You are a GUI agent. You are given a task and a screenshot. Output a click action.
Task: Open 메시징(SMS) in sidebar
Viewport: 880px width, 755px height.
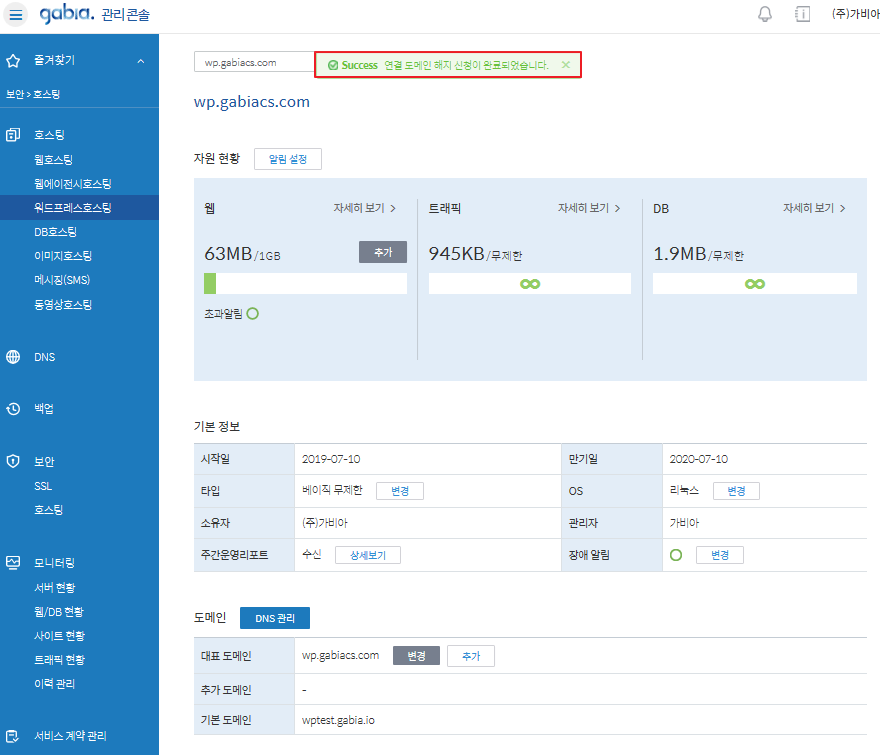pos(62,280)
